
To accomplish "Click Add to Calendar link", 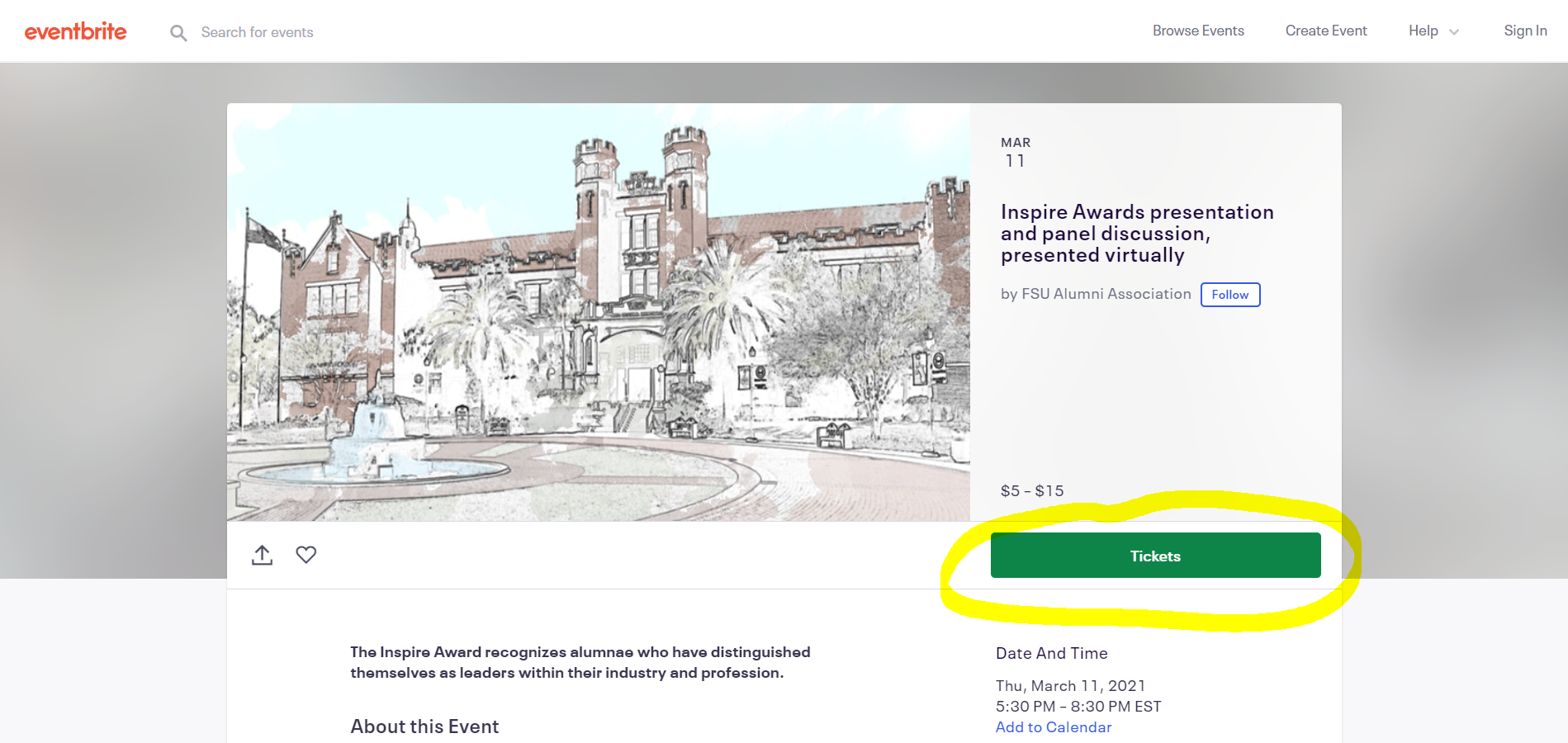I will [1054, 727].
